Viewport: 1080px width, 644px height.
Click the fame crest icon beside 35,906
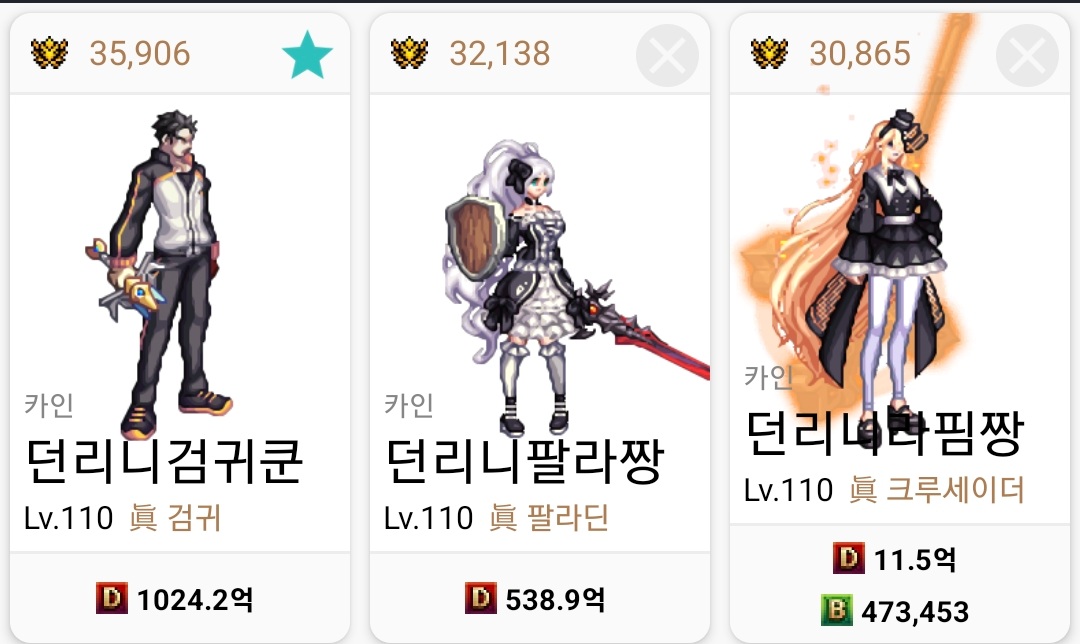pyautogui.click(x=50, y=53)
